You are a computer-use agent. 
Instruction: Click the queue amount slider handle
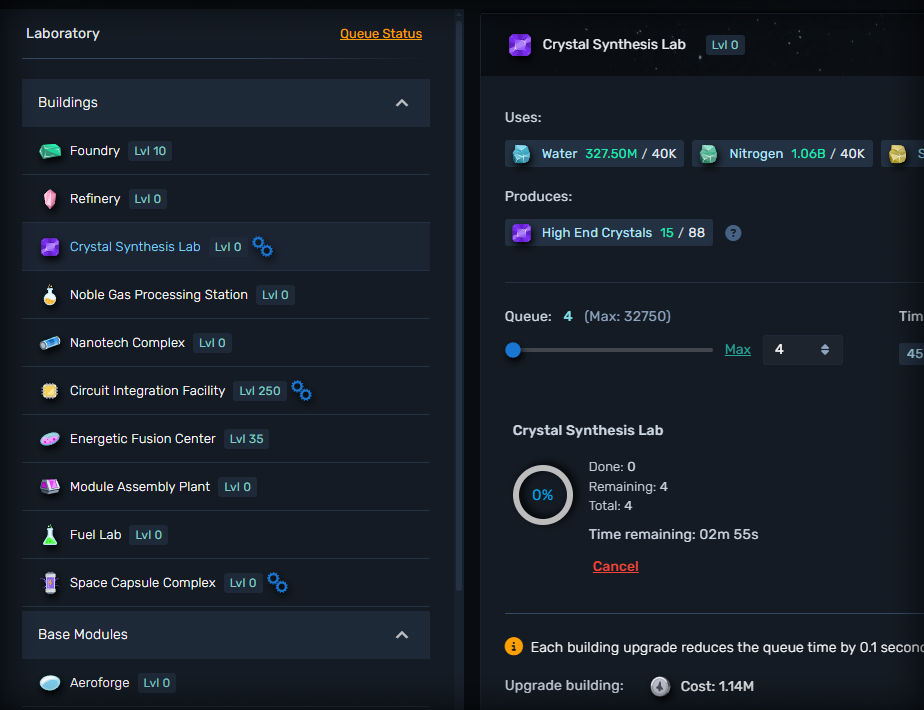513,350
